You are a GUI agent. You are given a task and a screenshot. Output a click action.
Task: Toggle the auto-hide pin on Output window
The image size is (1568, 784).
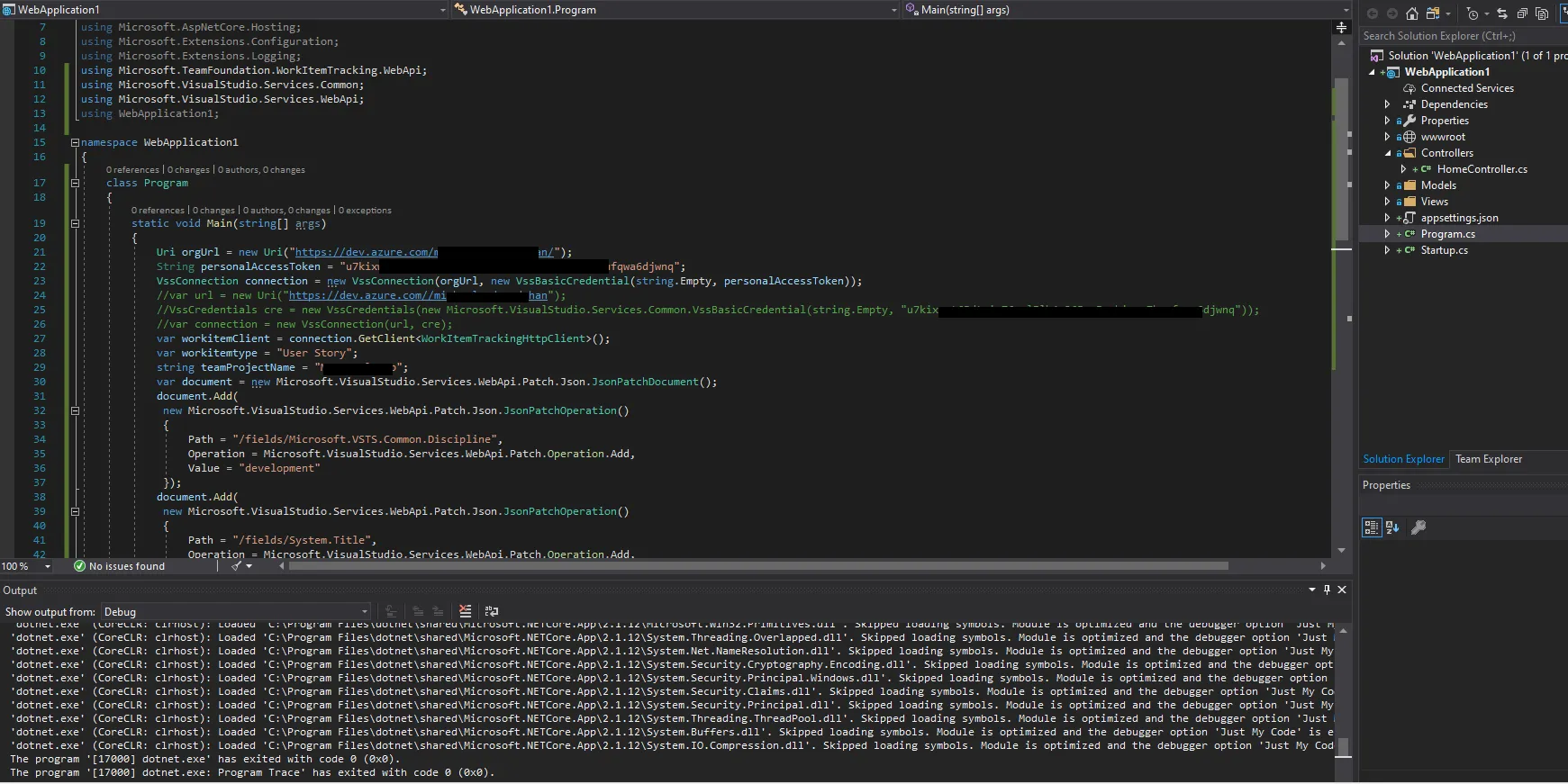(1327, 590)
